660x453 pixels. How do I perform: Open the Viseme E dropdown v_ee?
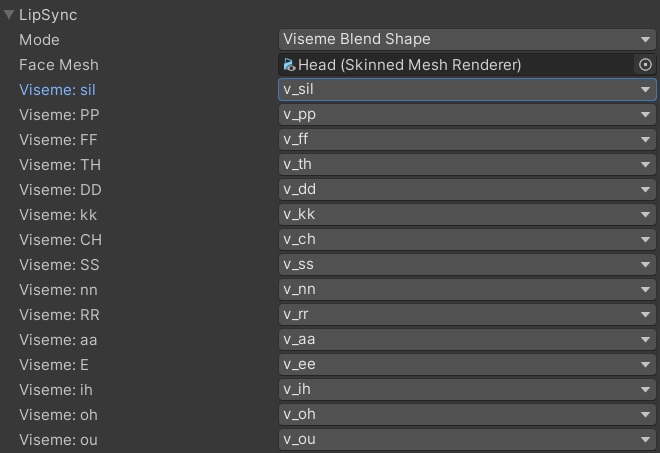coord(467,365)
